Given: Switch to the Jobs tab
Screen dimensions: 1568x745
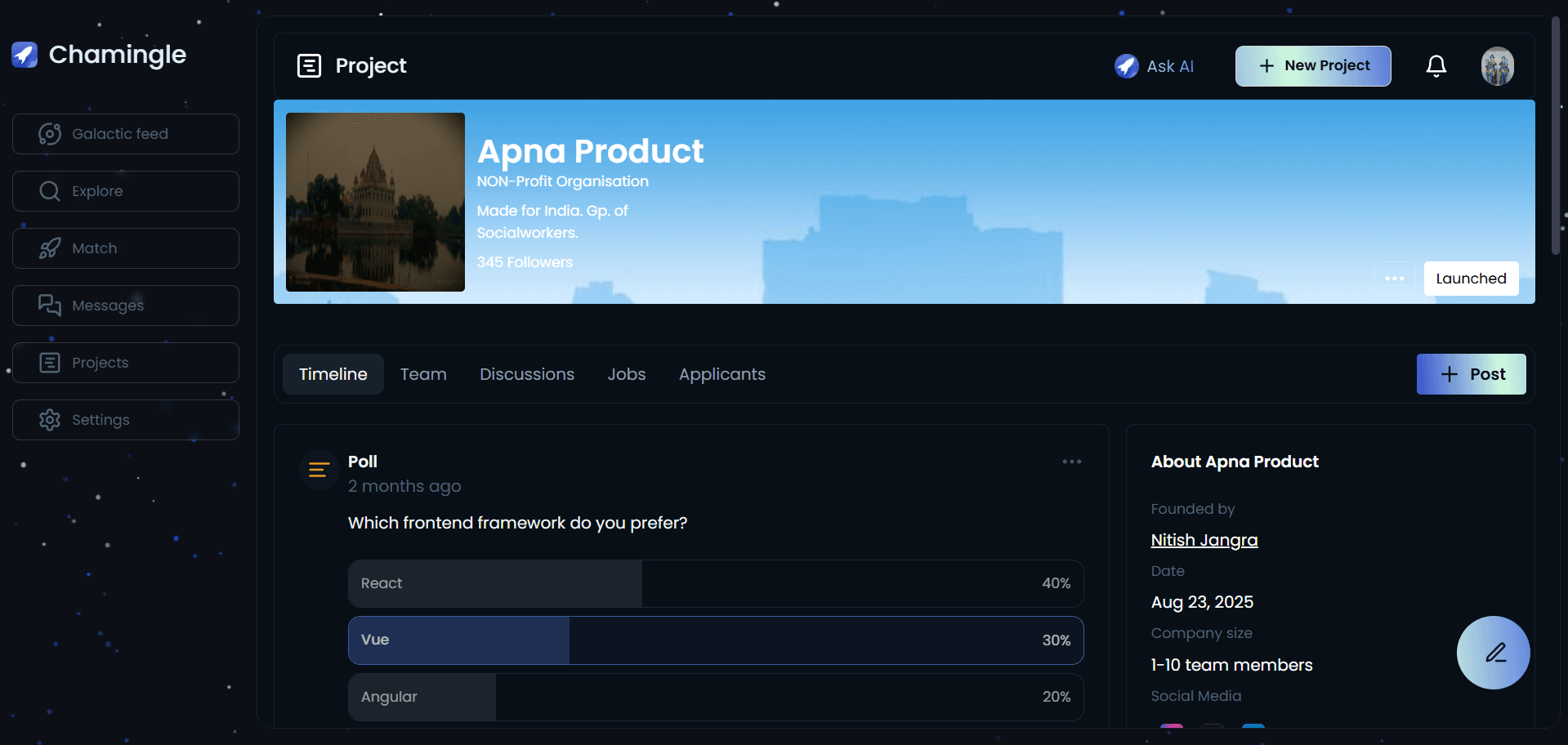Looking at the screenshot, I should coord(626,374).
